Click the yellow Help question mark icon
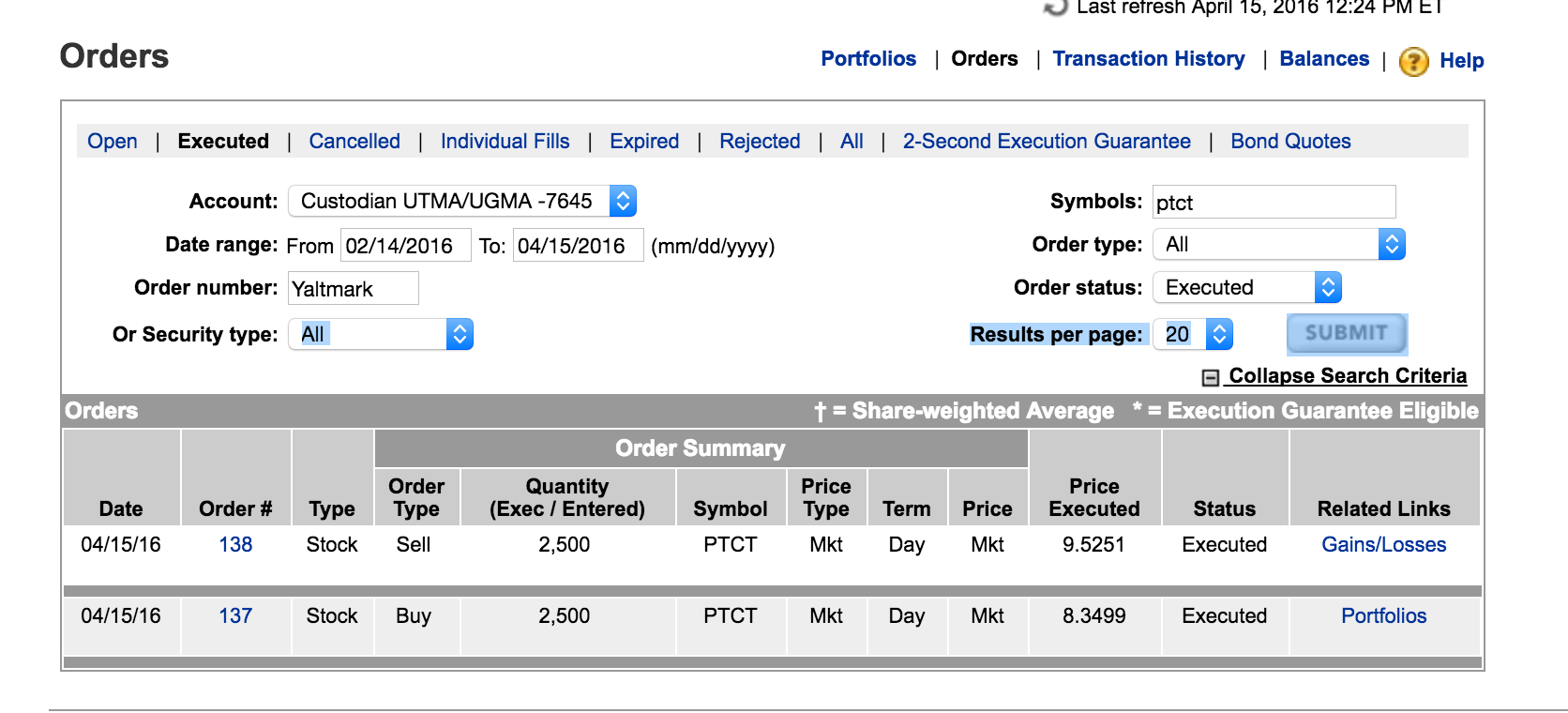 [x=1413, y=62]
